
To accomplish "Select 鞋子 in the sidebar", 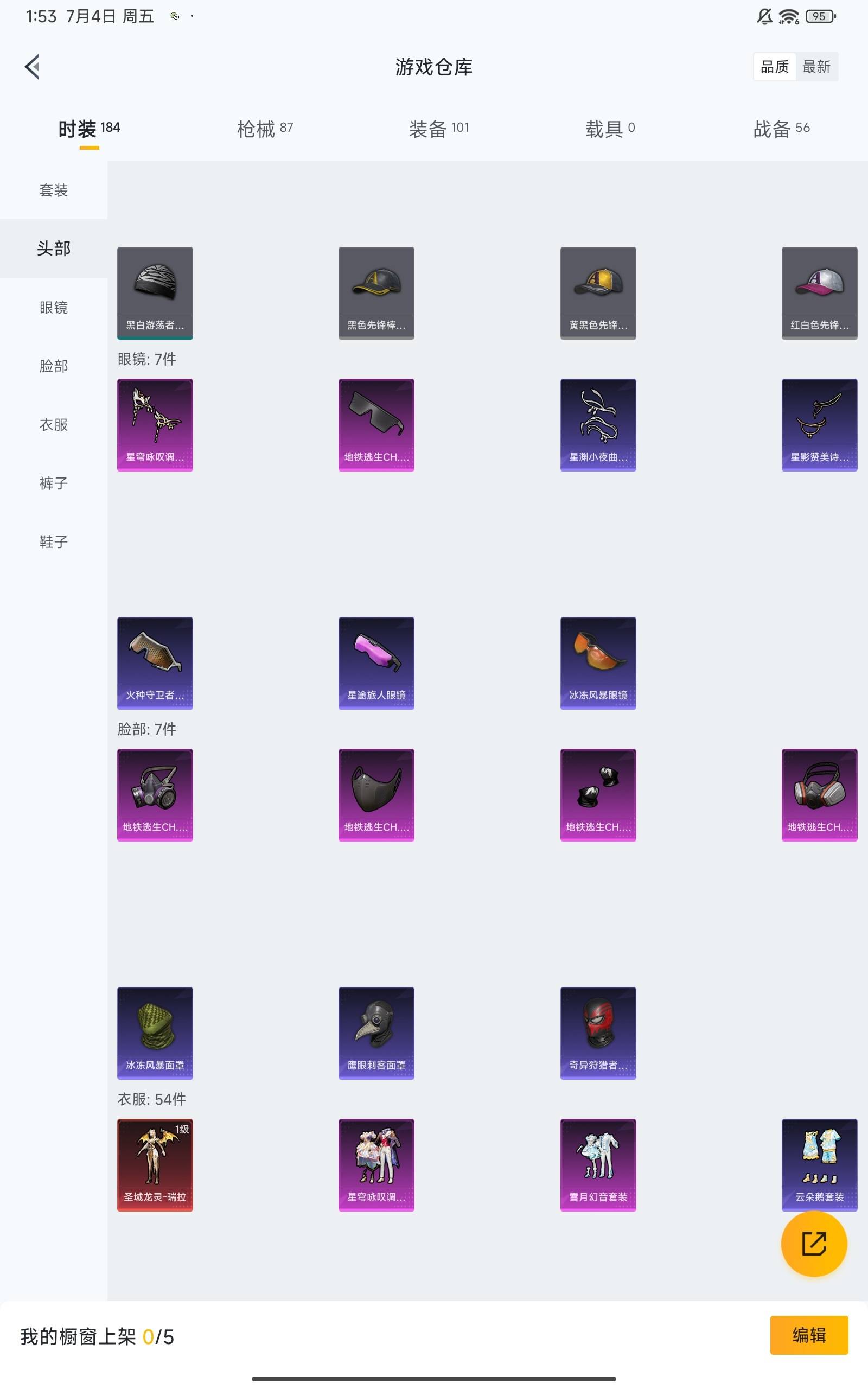I will click(x=53, y=542).
